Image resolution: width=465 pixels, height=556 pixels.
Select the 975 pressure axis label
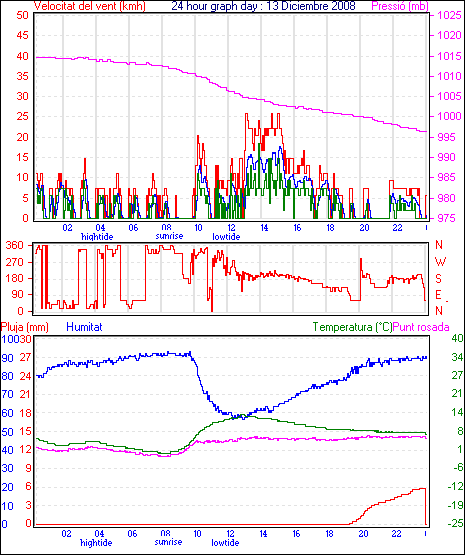446,218
